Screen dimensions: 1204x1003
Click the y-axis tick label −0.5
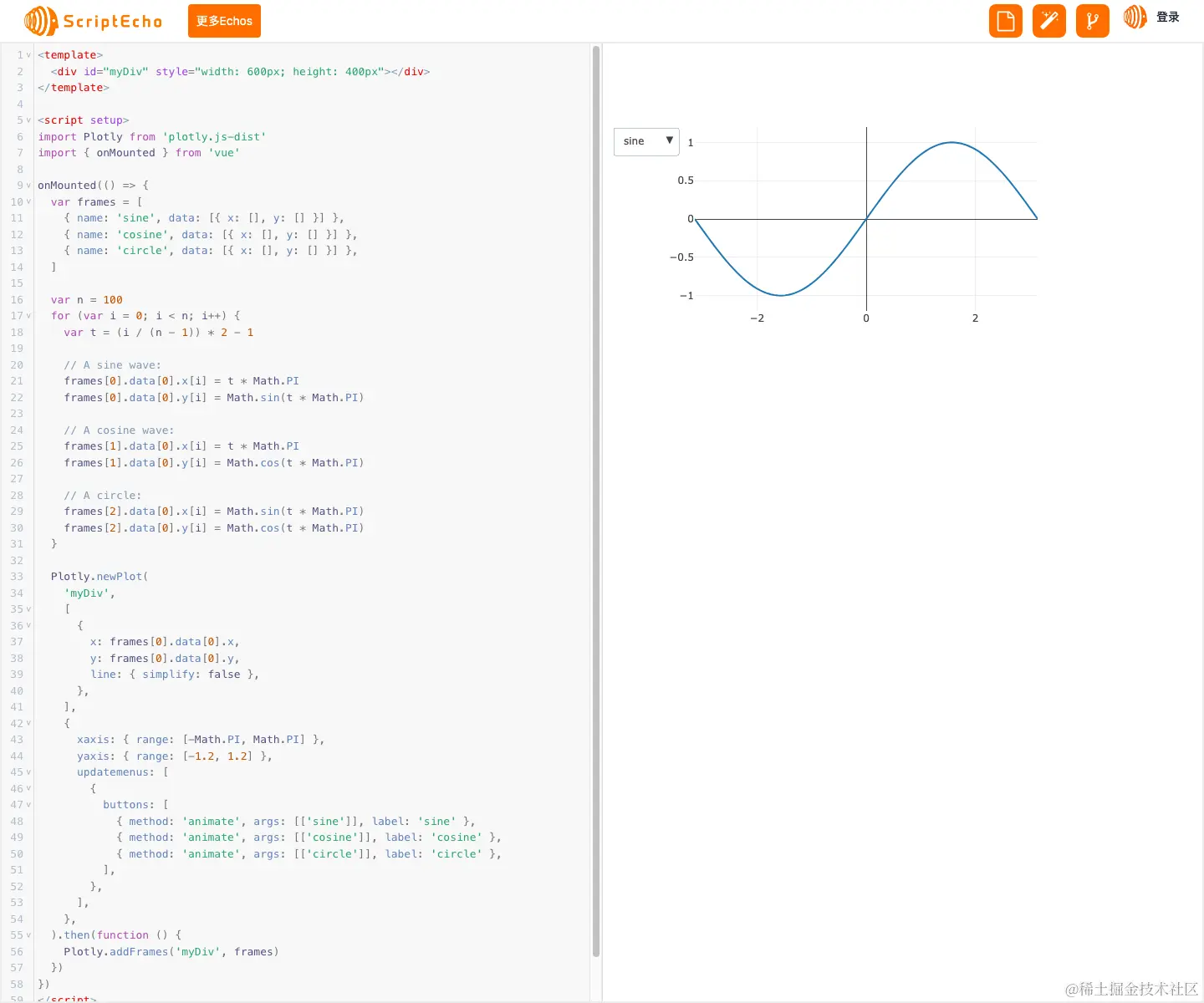coord(682,257)
